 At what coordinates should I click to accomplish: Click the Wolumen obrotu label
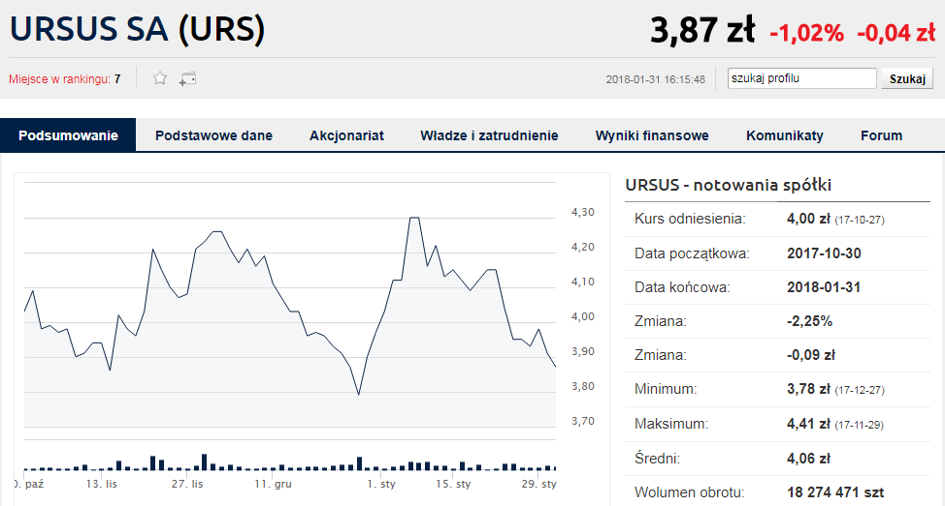coord(689,493)
